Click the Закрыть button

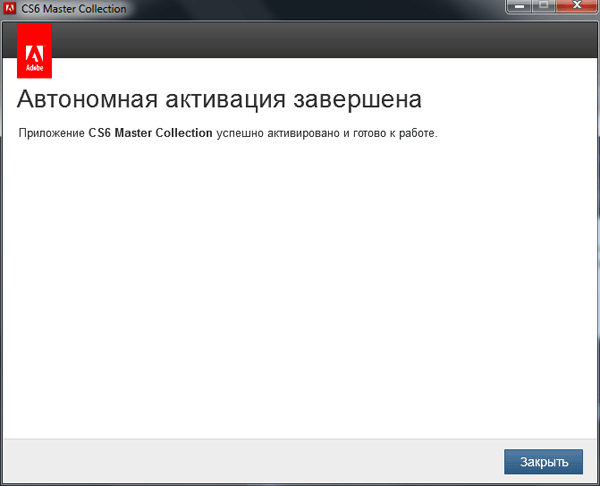click(543, 462)
